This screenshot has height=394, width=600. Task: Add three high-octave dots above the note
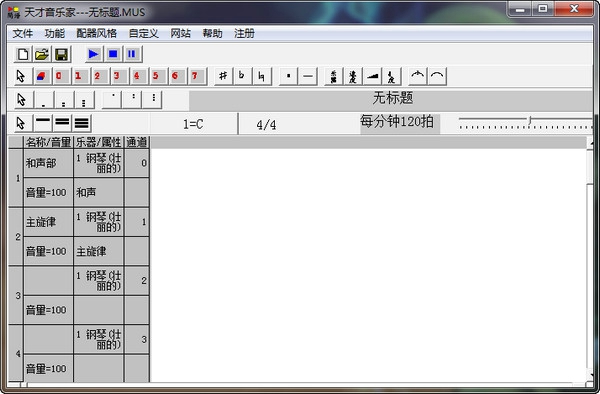point(153,100)
